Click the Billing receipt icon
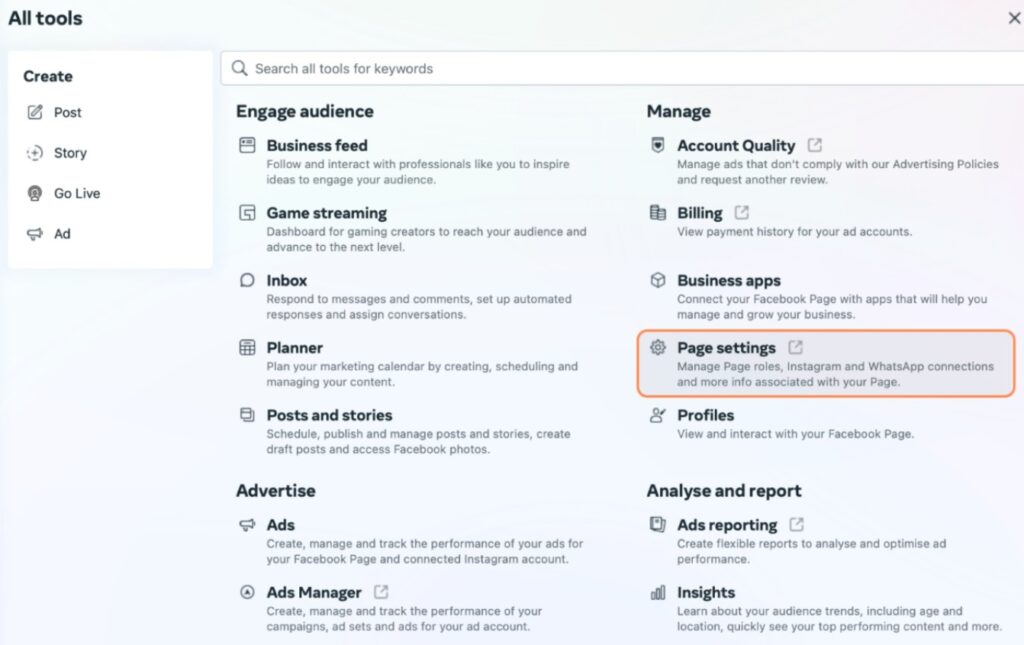Screen dimensions: 1024x645 click(658, 213)
